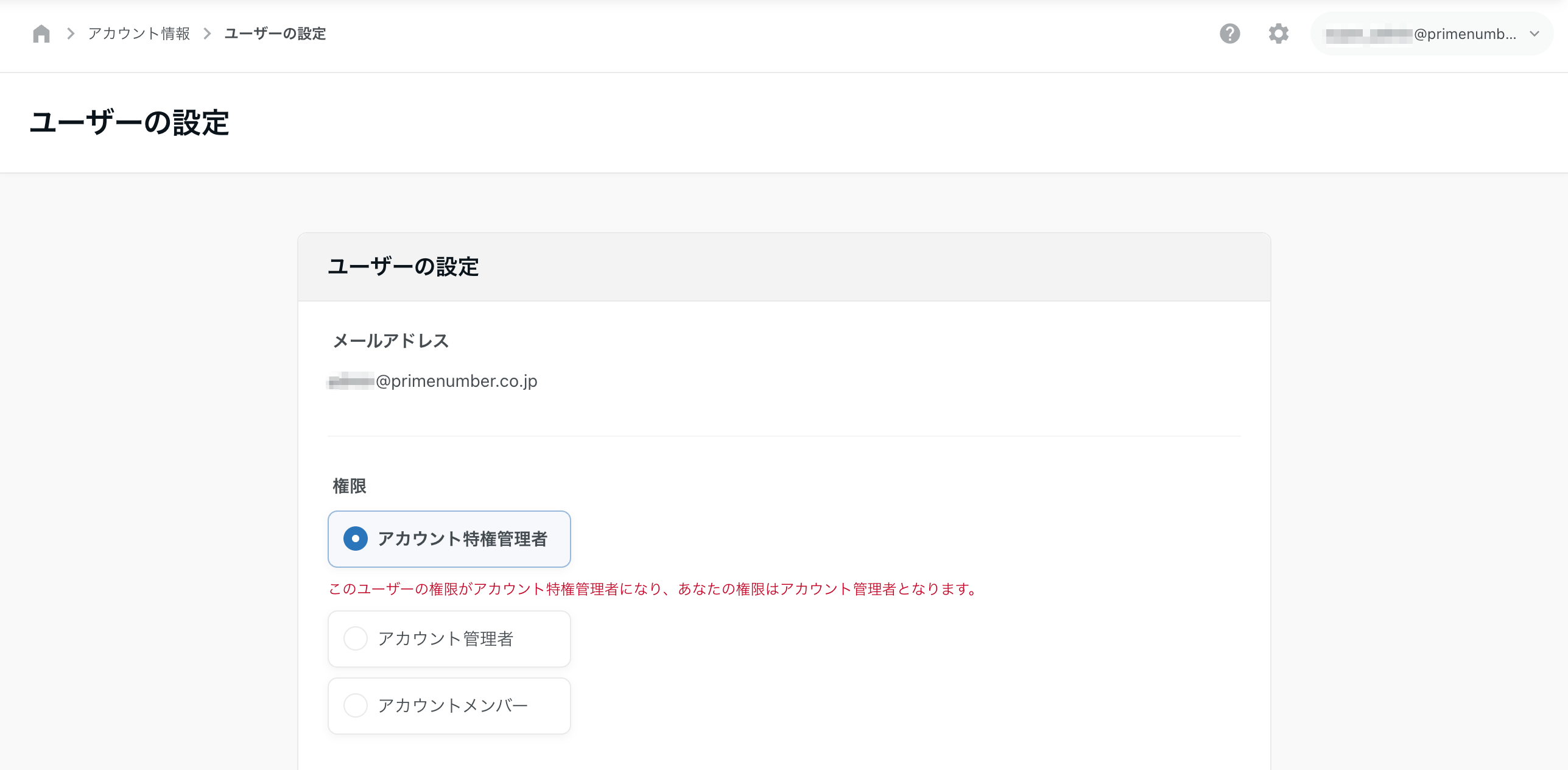The image size is (1568, 770).
Task: Expand the account menu chevron
Action: click(1535, 34)
